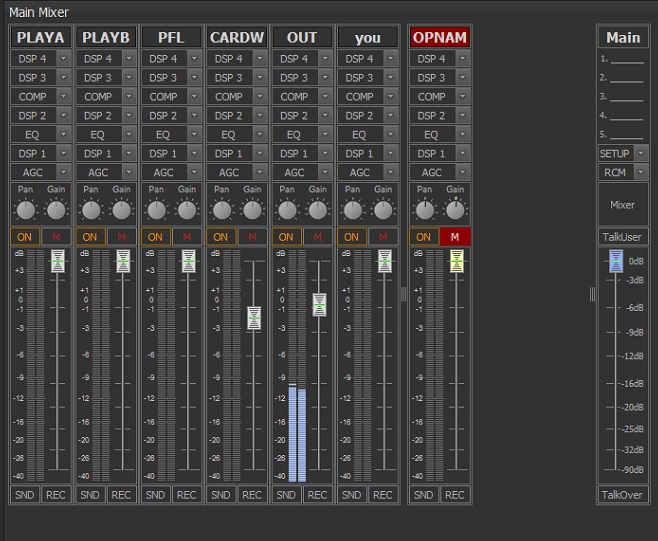Click the PFL channel name header
The height and width of the screenshot is (541, 658).
click(x=171, y=38)
